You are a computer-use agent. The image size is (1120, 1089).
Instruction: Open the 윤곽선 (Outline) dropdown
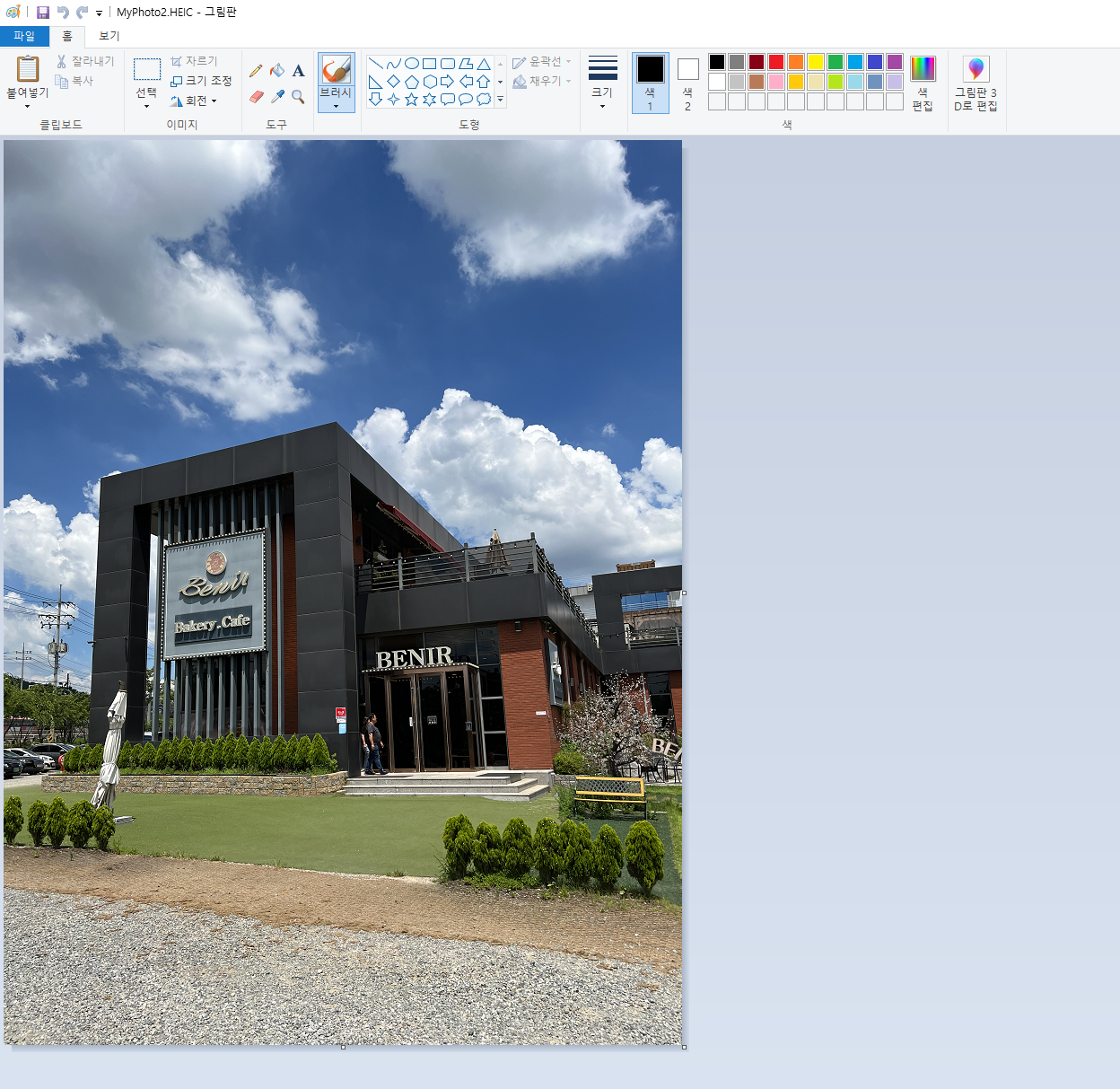tap(542, 61)
